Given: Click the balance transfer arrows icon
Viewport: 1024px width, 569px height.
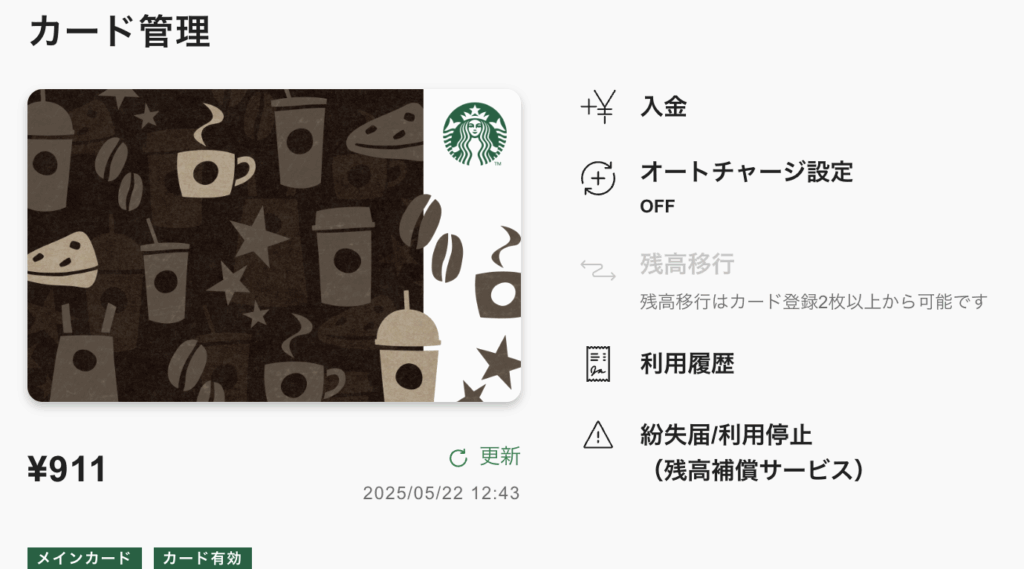Looking at the screenshot, I should click(598, 269).
